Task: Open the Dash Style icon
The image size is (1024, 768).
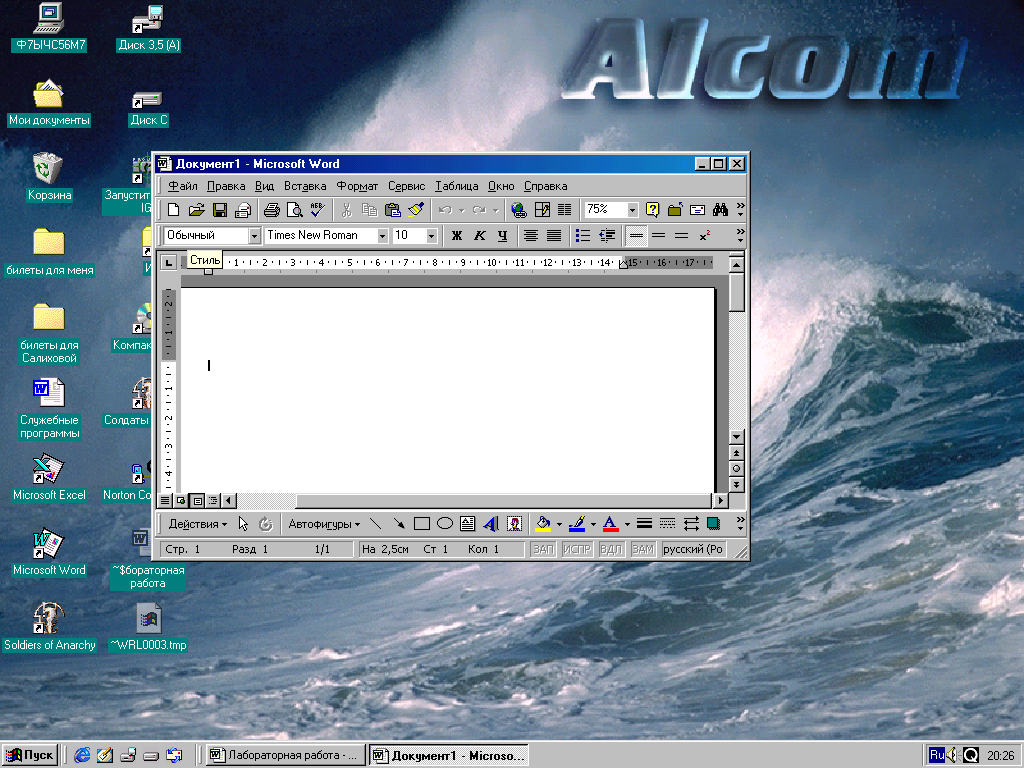Action: 667,524
